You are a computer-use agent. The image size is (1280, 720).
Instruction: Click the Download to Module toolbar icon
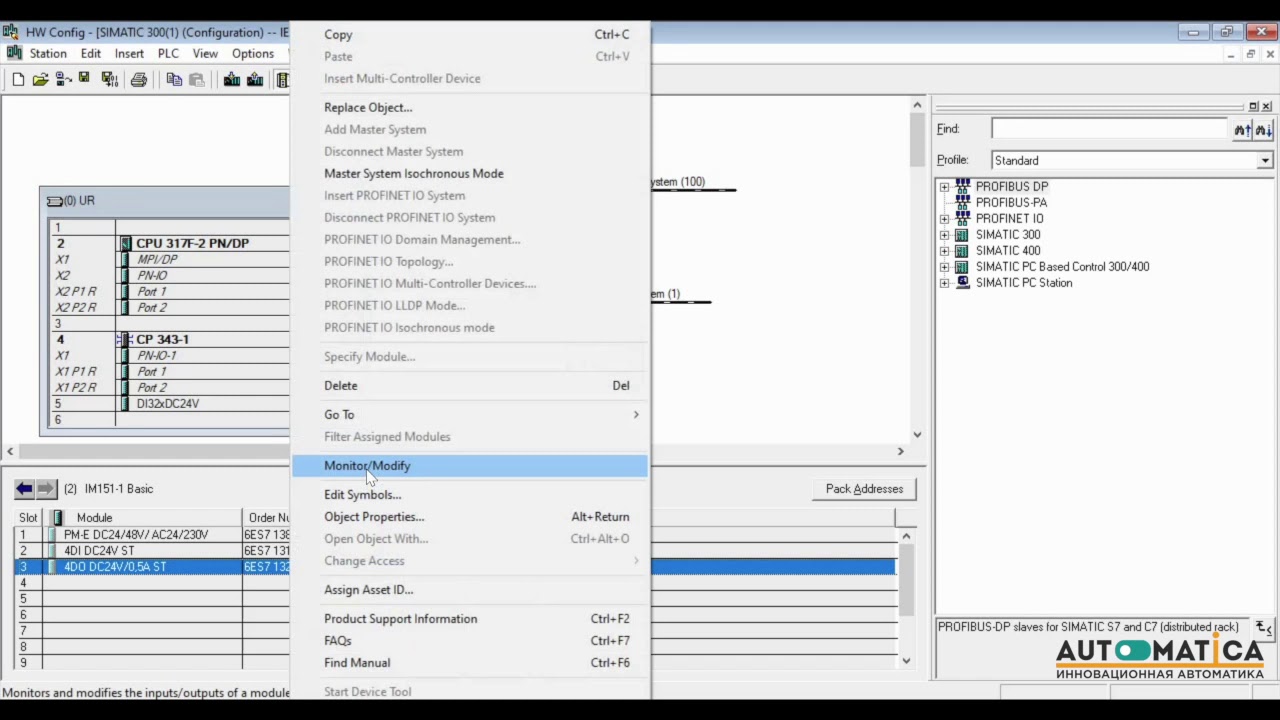pos(232,80)
